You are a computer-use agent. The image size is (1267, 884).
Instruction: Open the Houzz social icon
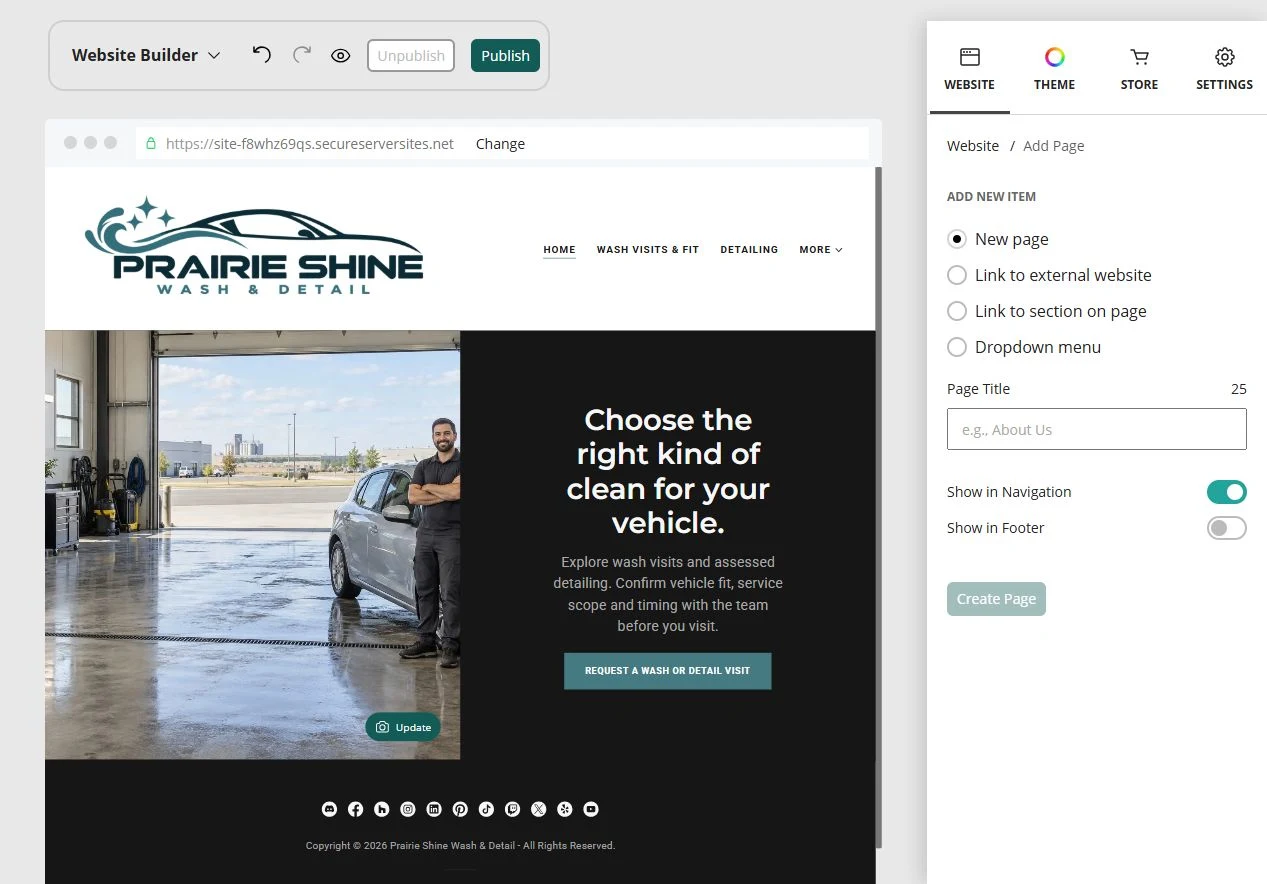382,809
